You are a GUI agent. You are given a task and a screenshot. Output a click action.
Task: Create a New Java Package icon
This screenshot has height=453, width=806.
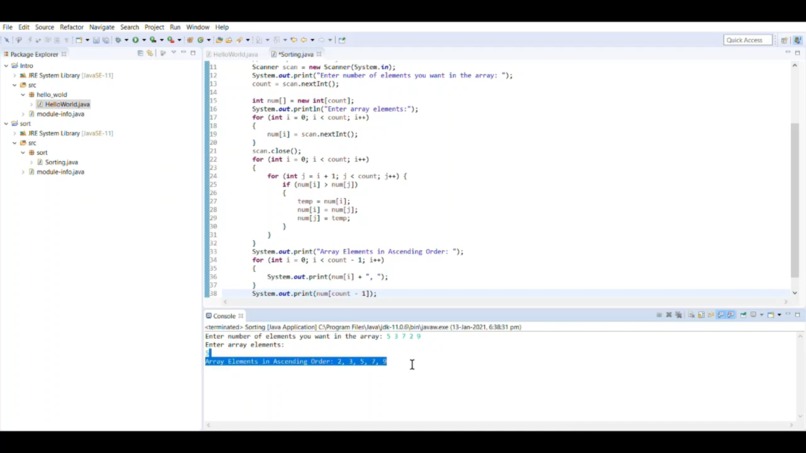click(x=190, y=40)
